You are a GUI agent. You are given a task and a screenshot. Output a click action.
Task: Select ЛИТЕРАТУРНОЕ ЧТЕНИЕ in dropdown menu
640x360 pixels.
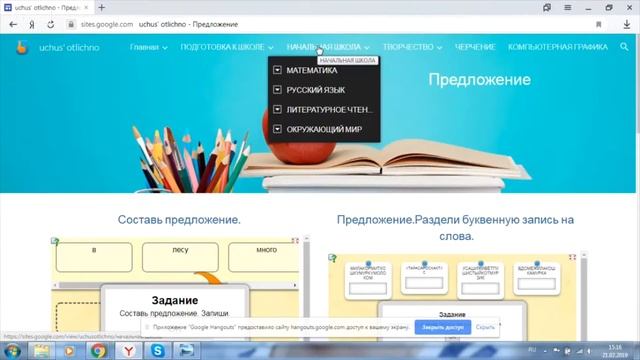329,109
